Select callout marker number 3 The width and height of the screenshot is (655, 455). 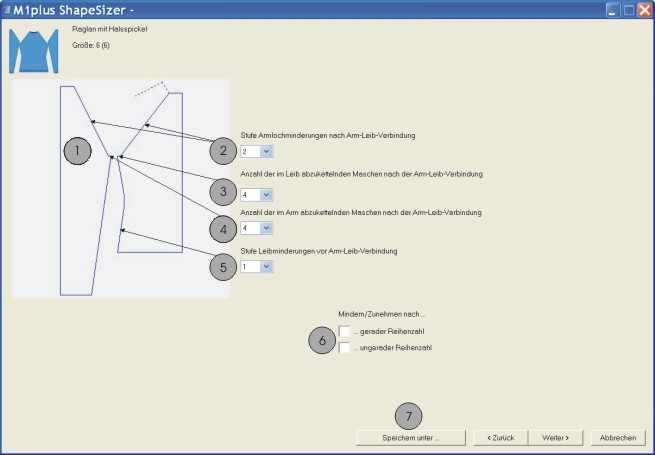(223, 191)
